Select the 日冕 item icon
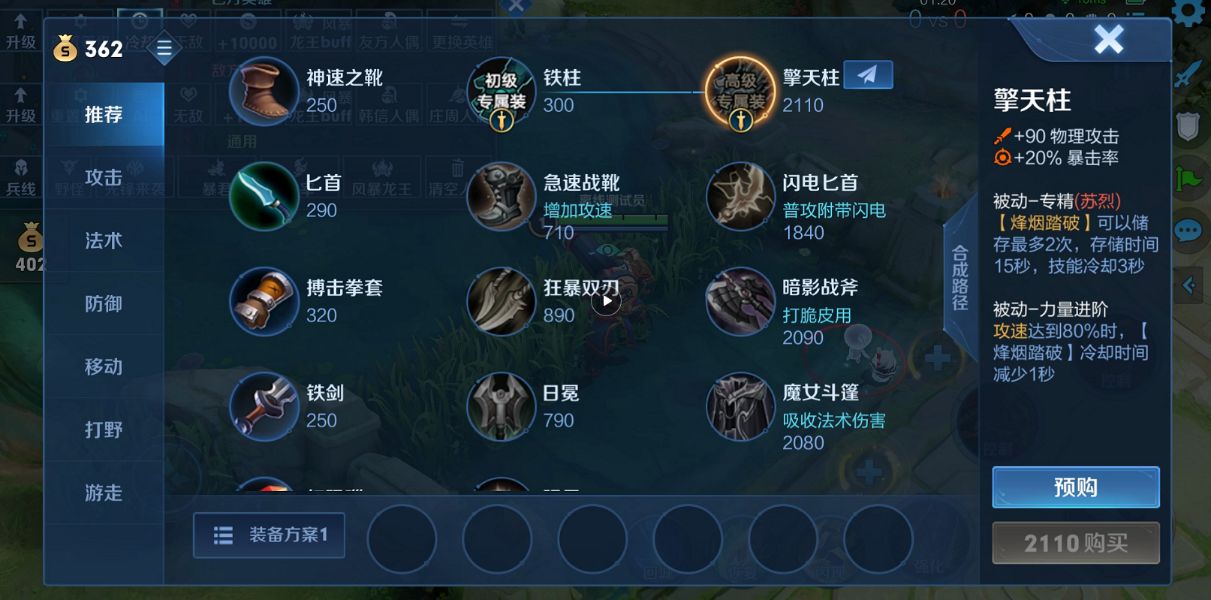This screenshot has width=1211, height=600. [502, 406]
